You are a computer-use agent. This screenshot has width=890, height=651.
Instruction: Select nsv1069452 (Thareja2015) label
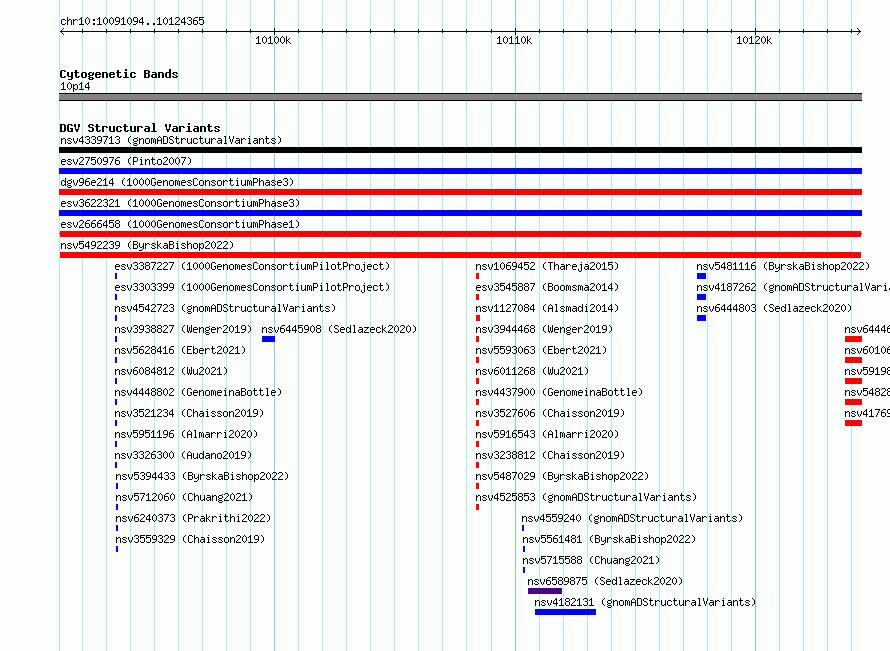[547, 266]
